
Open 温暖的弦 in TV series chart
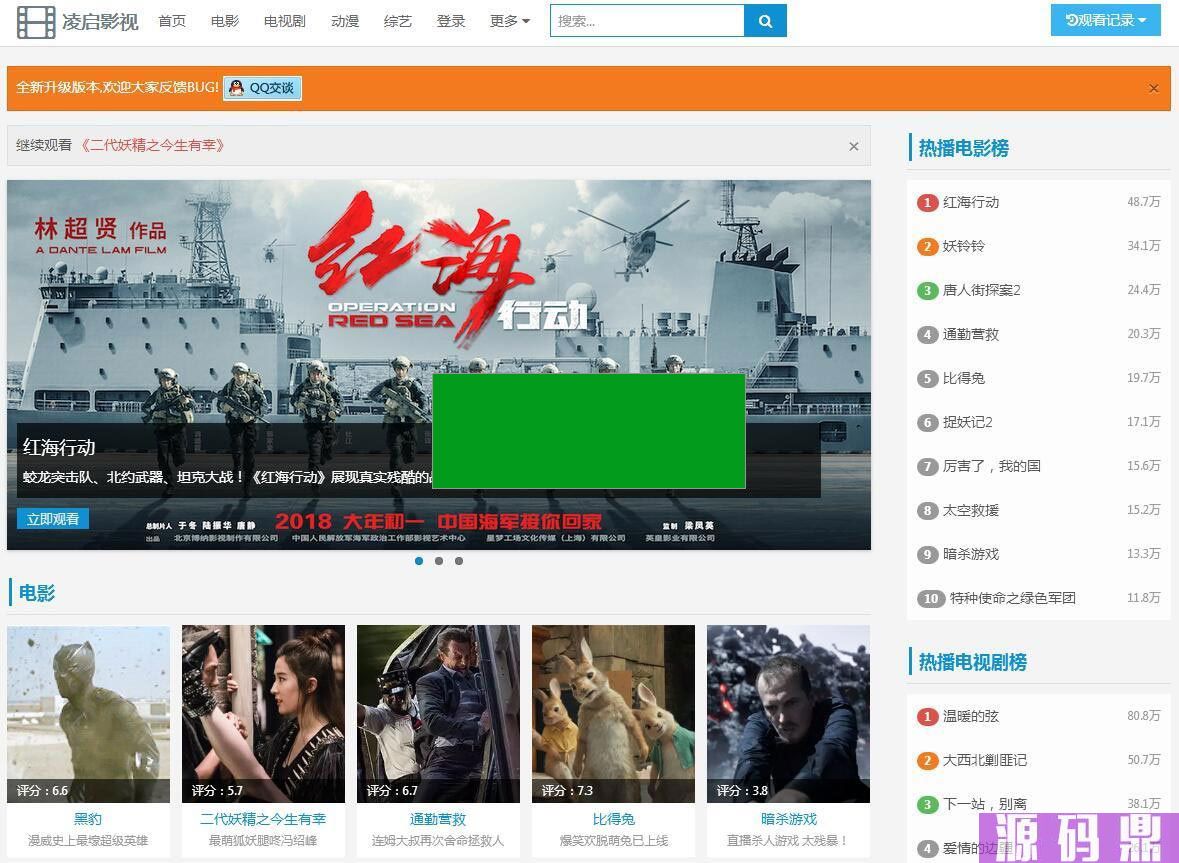pos(971,716)
